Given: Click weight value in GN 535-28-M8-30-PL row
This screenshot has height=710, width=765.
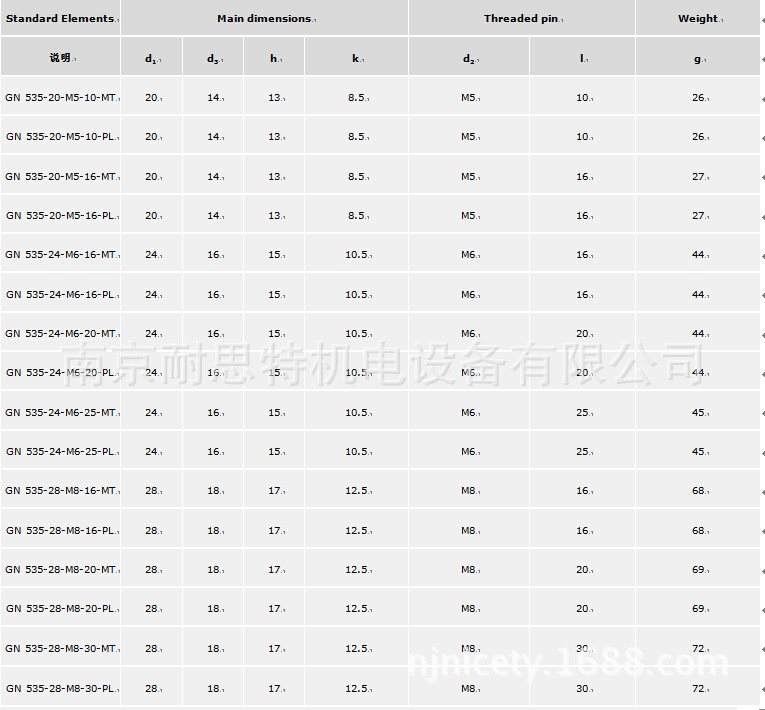Looking at the screenshot, I should (x=698, y=689).
